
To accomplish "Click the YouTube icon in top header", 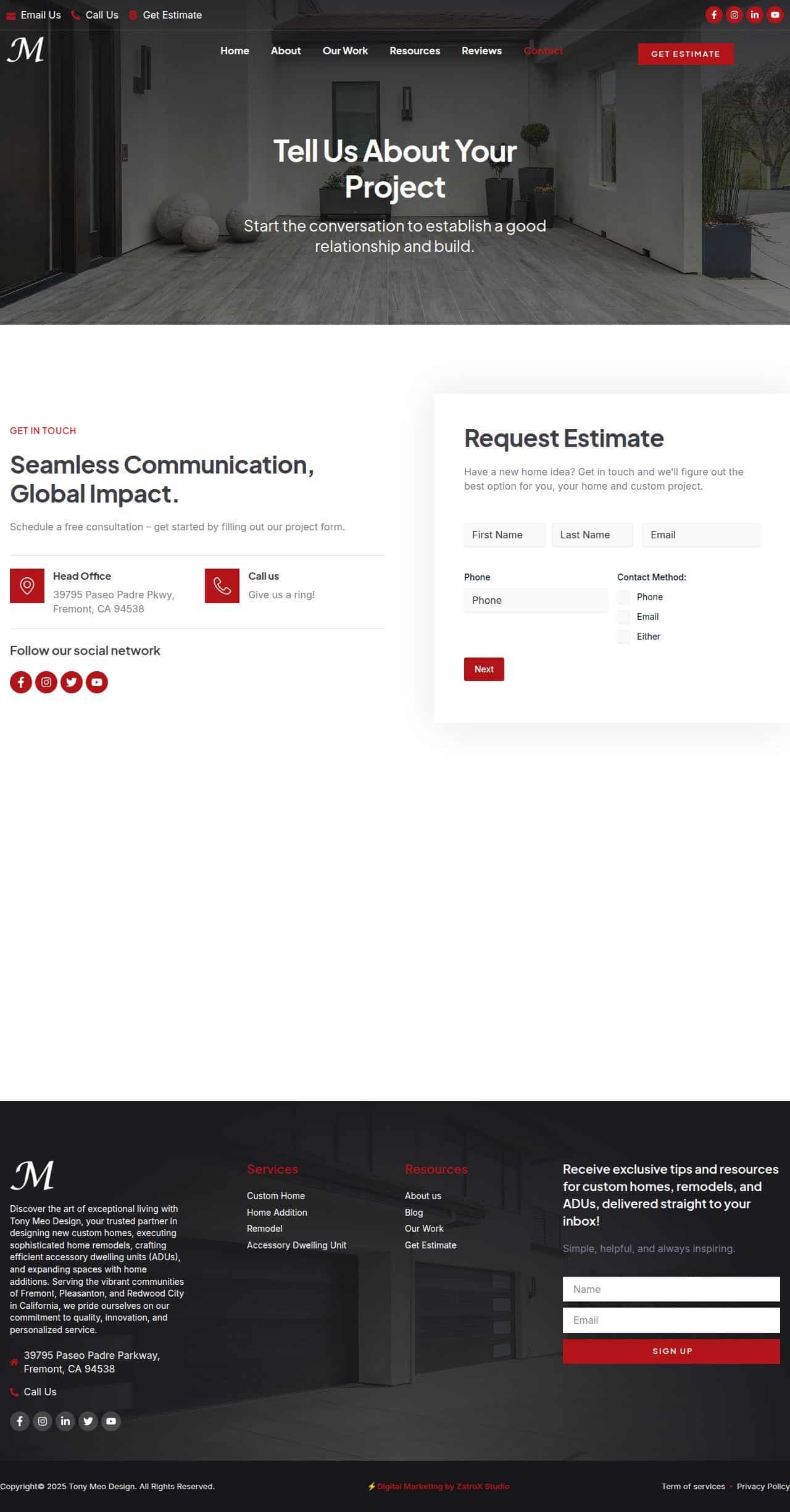I will (775, 15).
